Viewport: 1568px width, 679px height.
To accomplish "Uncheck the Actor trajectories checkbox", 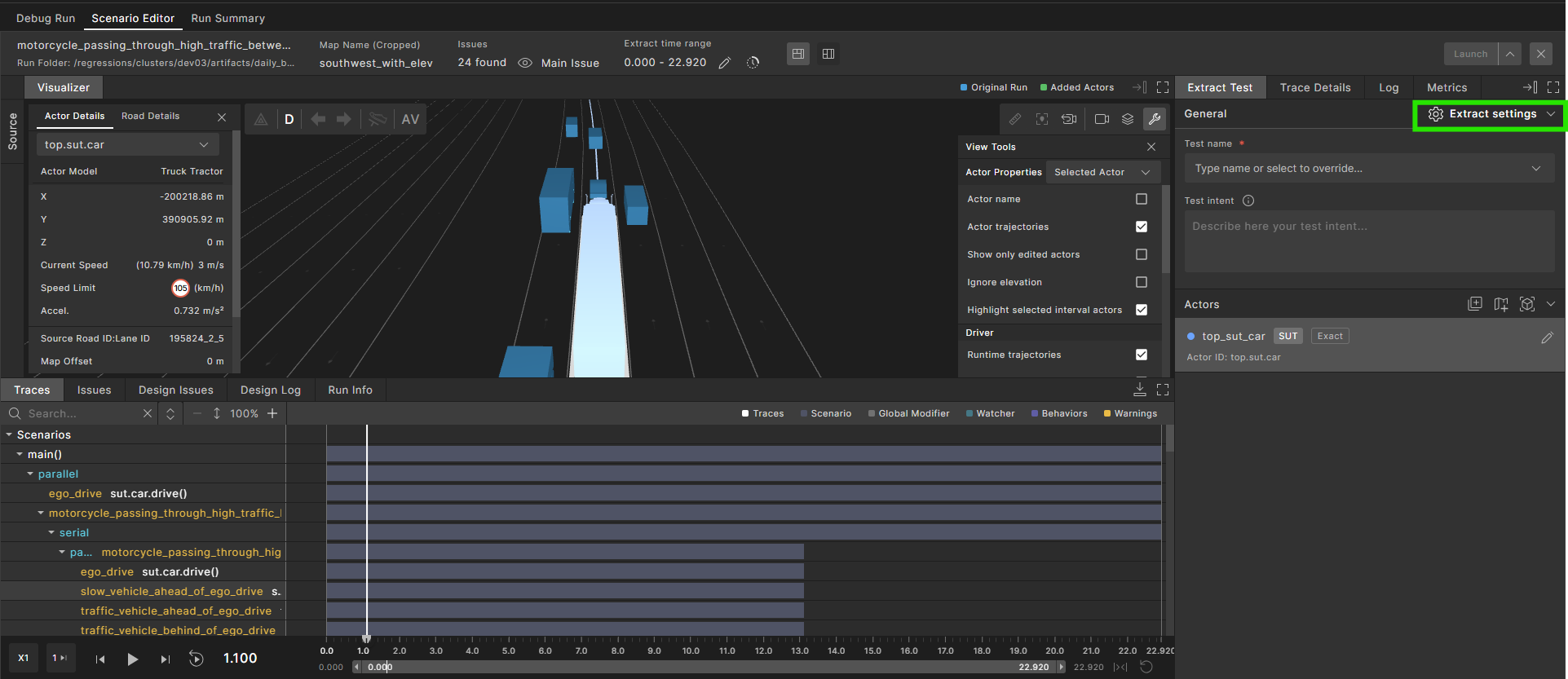I will pyautogui.click(x=1141, y=227).
